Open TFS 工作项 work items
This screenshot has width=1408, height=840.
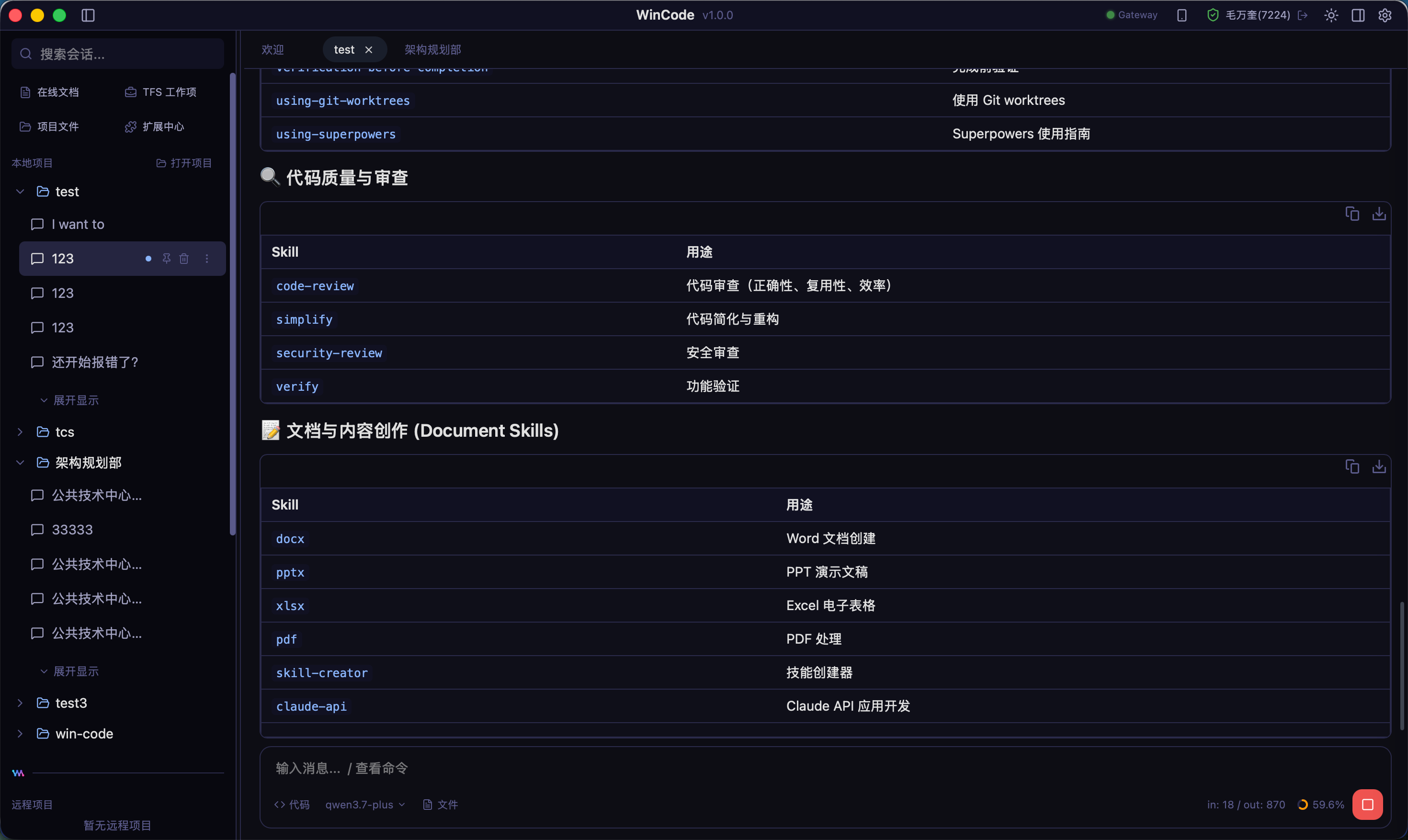[x=161, y=92]
